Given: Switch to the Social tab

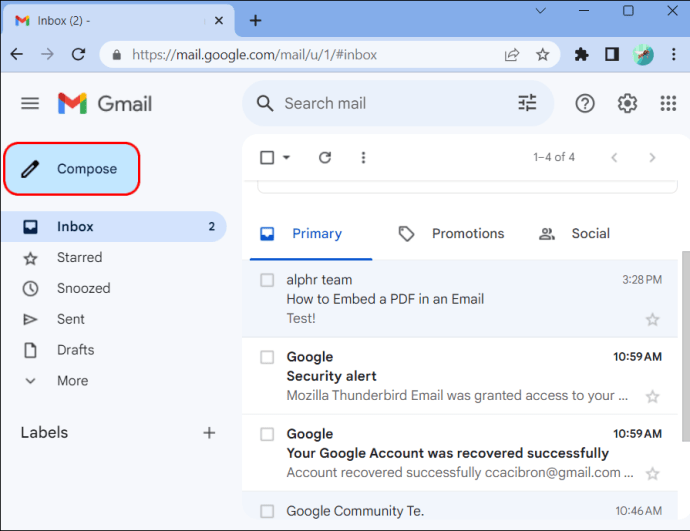Looking at the screenshot, I should [x=574, y=234].
